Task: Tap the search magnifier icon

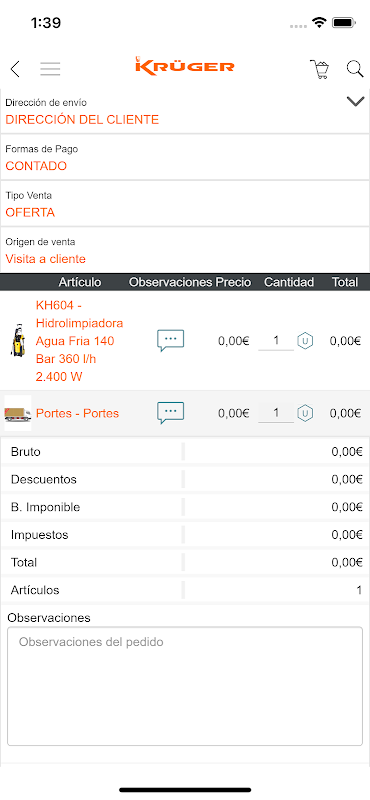Action: coord(355,68)
